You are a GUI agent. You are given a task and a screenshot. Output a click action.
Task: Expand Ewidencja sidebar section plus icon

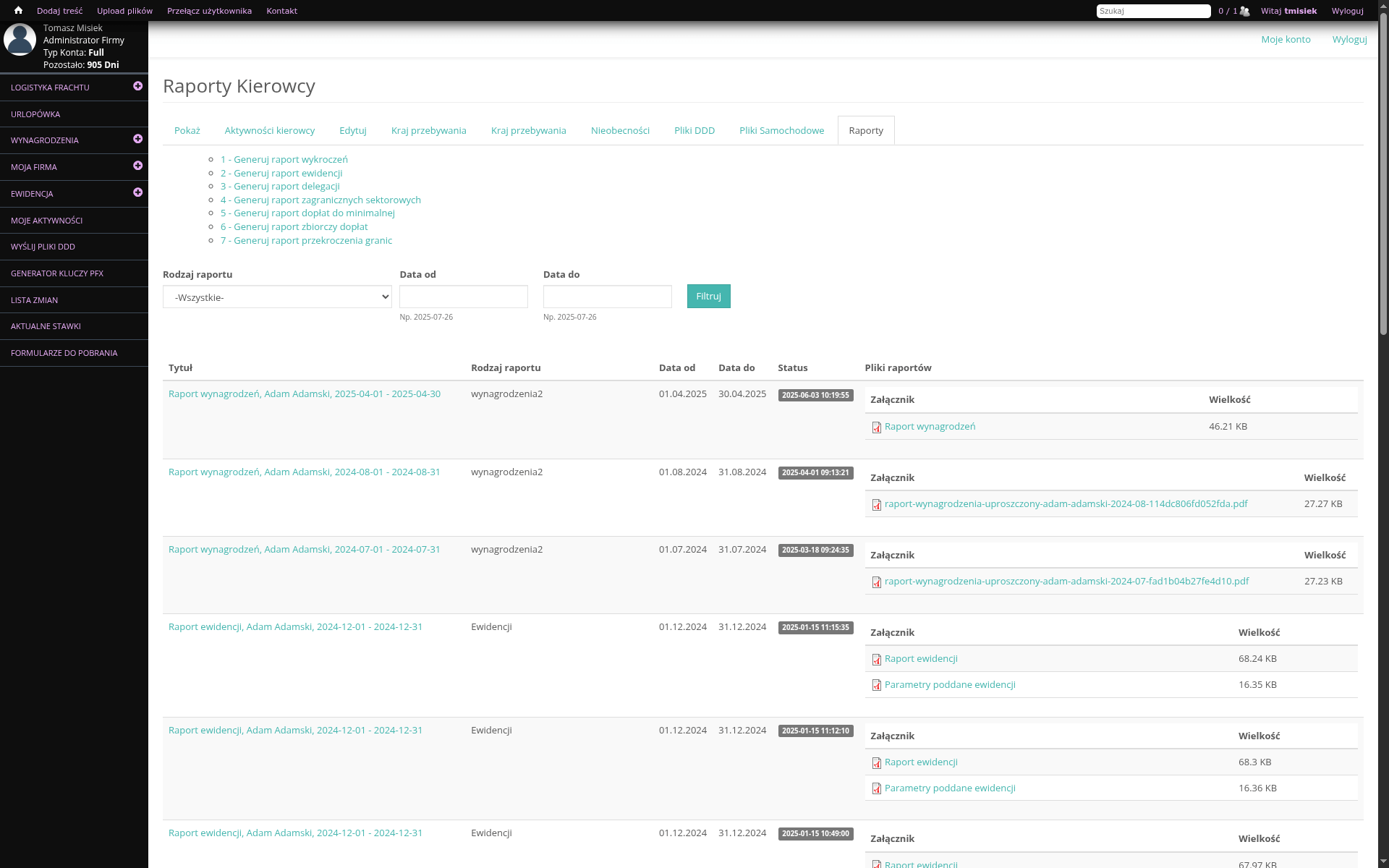coord(137,192)
